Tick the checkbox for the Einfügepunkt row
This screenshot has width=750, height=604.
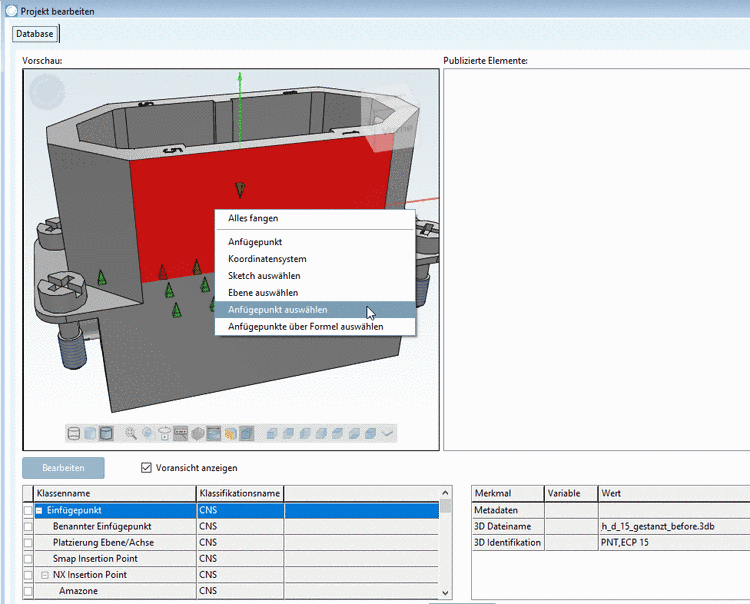(28, 511)
